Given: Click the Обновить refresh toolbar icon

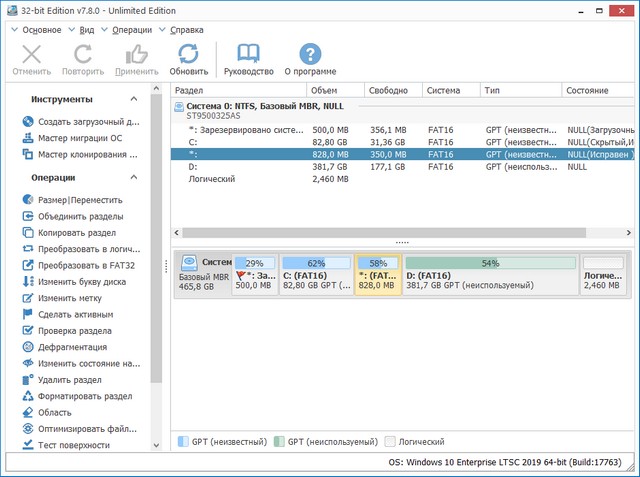Looking at the screenshot, I should (x=188, y=54).
